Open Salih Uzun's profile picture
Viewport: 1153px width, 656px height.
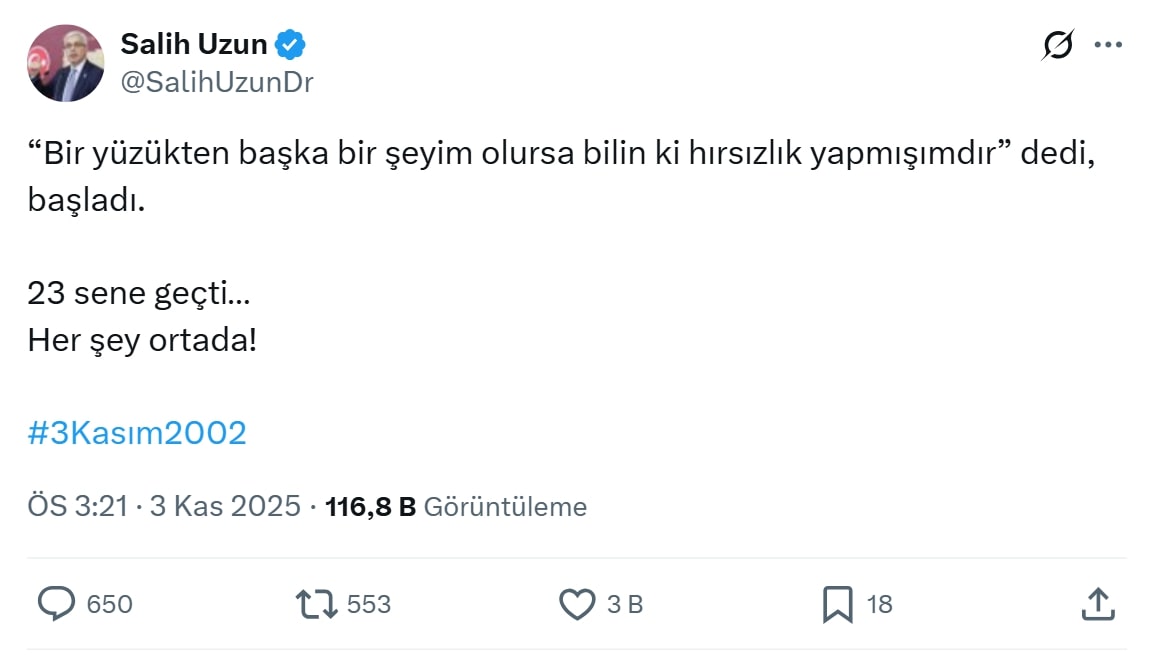[65, 63]
